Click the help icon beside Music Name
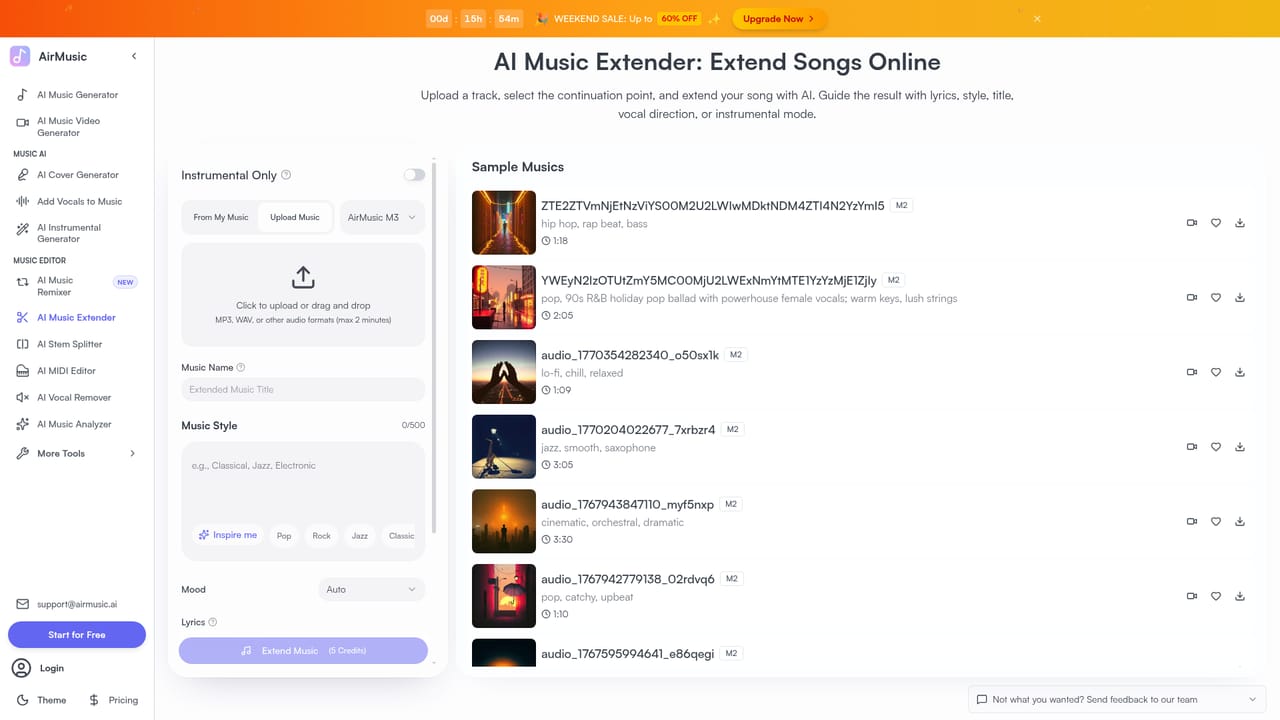Screen dimensions: 1280x720 click(241, 368)
